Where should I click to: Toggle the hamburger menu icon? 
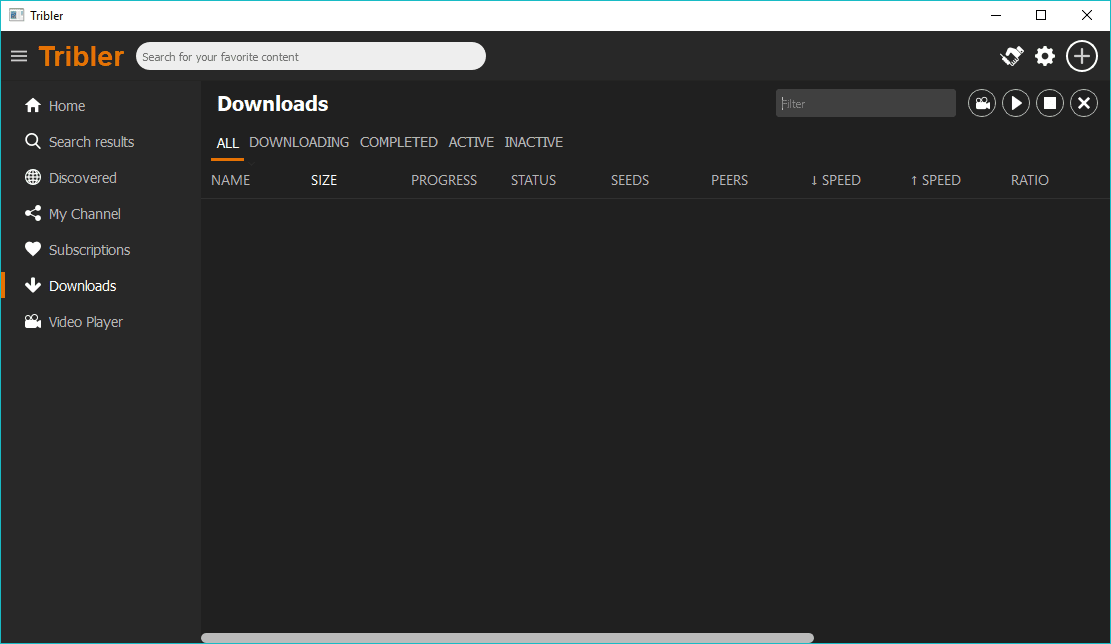pos(19,56)
